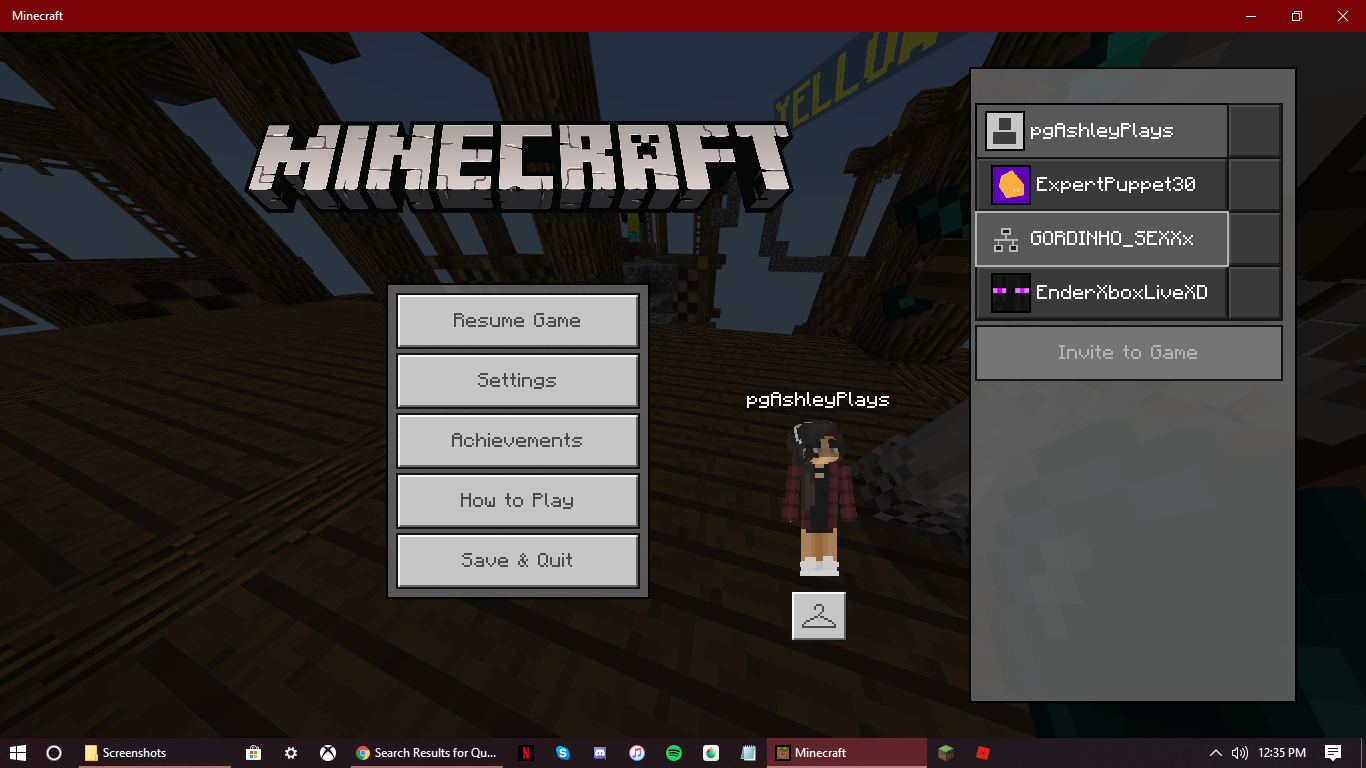
Task: Open the Xbox app in taskbar
Action: [x=327, y=753]
